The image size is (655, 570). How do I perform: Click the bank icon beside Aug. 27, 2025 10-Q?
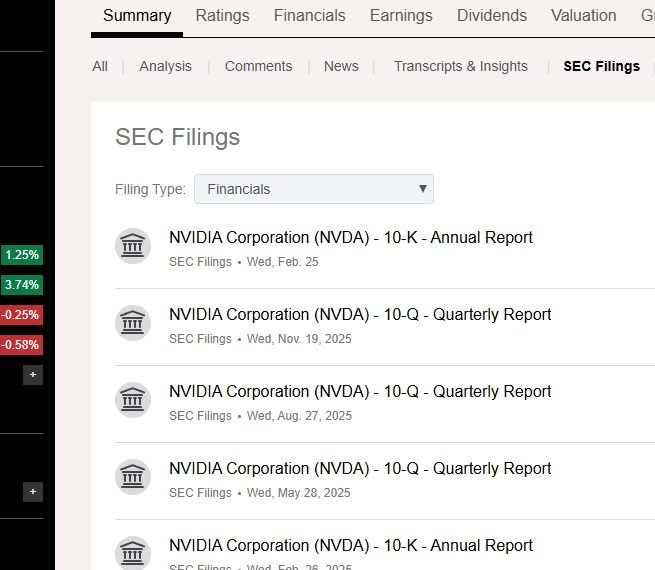coord(133,400)
